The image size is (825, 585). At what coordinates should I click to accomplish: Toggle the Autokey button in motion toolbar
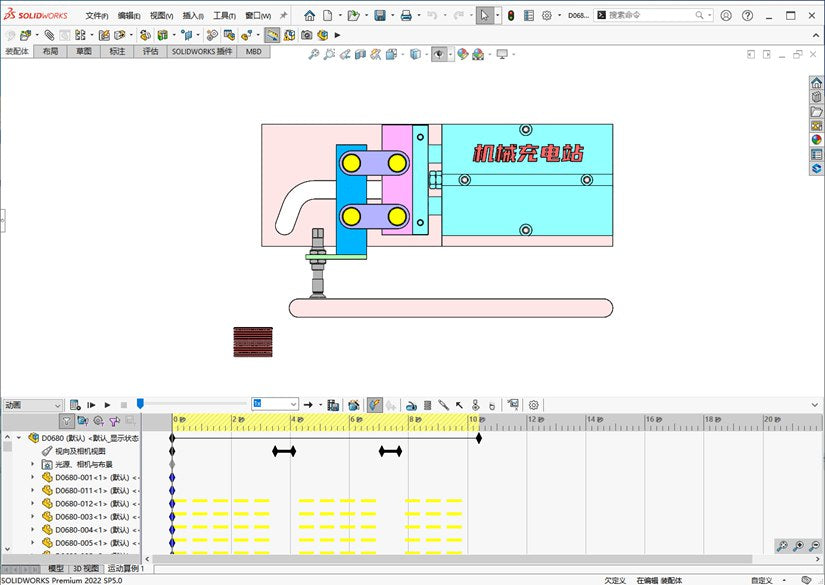click(x=375, y=405)
